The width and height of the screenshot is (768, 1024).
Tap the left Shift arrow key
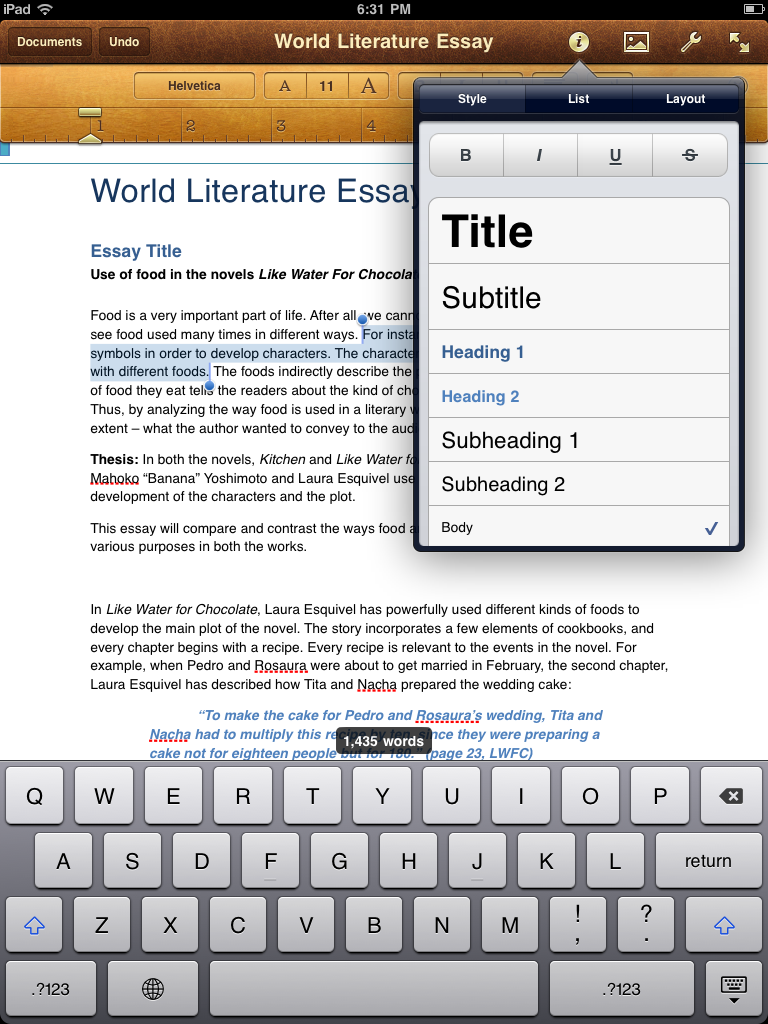pos(34,925)
